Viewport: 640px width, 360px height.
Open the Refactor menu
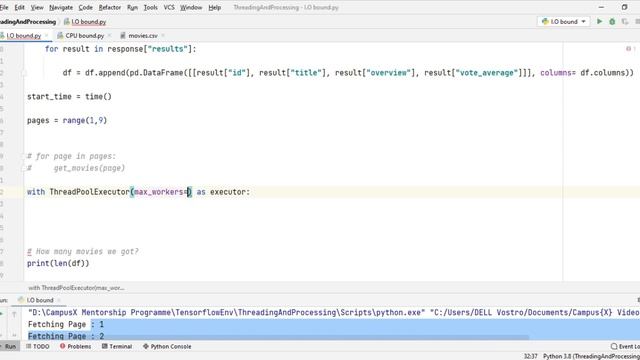point(110,7)
